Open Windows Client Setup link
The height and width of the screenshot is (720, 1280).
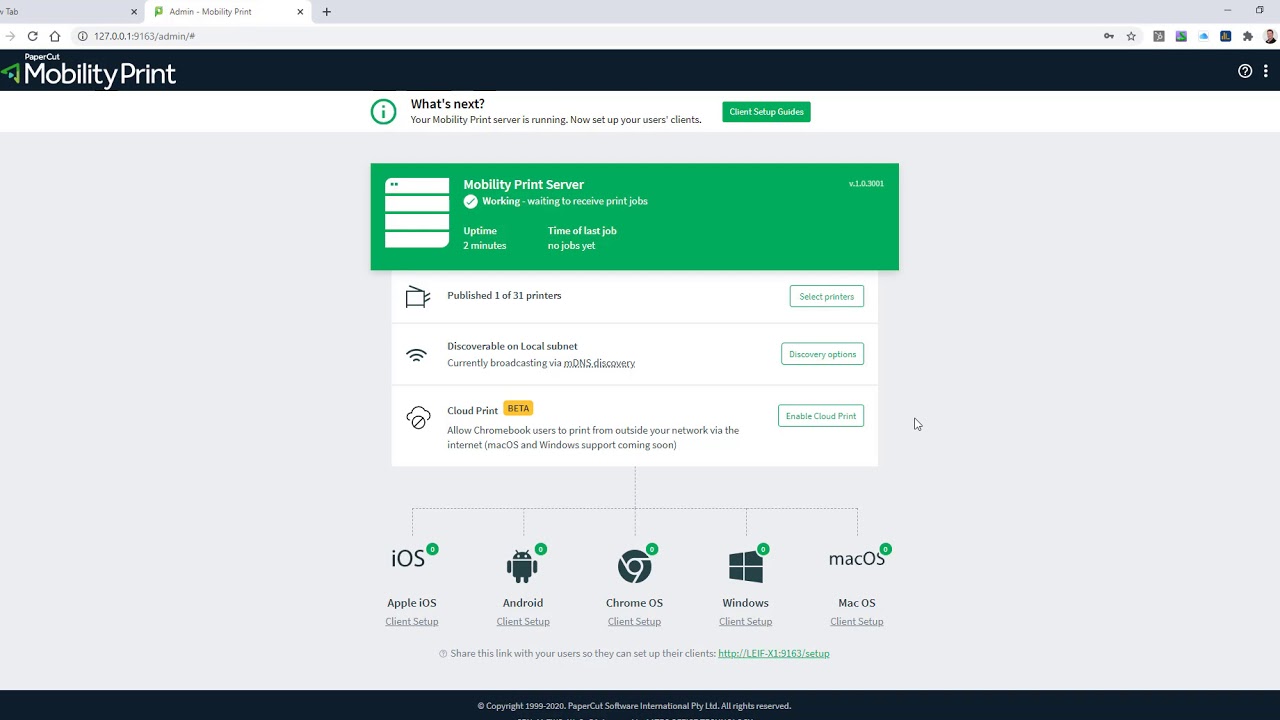pyautogui.click(x=745, y=622)
